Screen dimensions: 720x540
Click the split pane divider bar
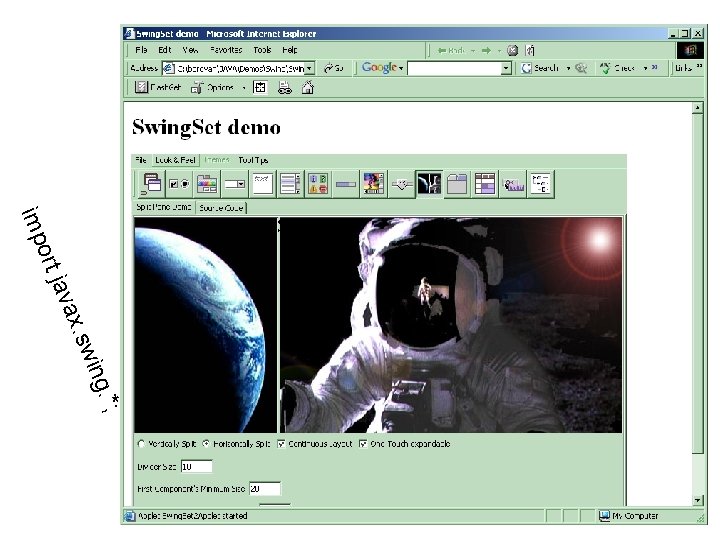pos(278,325)
